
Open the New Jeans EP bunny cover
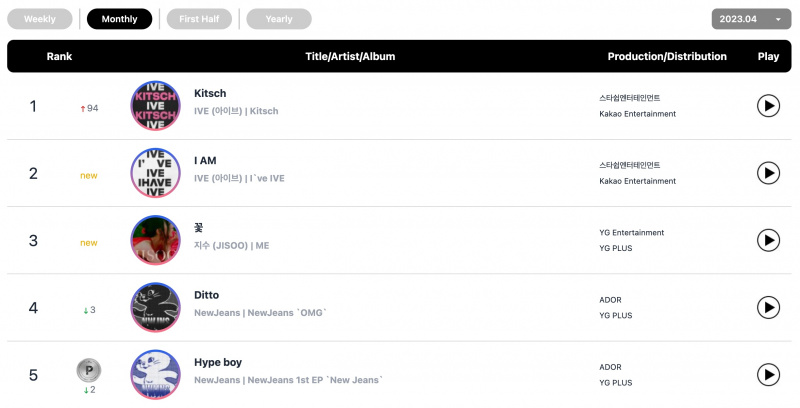[156, 375]
